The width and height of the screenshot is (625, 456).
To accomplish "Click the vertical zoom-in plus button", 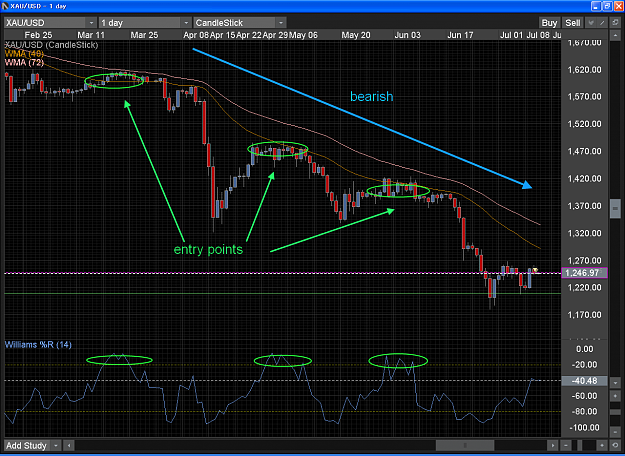I will 615,396.
